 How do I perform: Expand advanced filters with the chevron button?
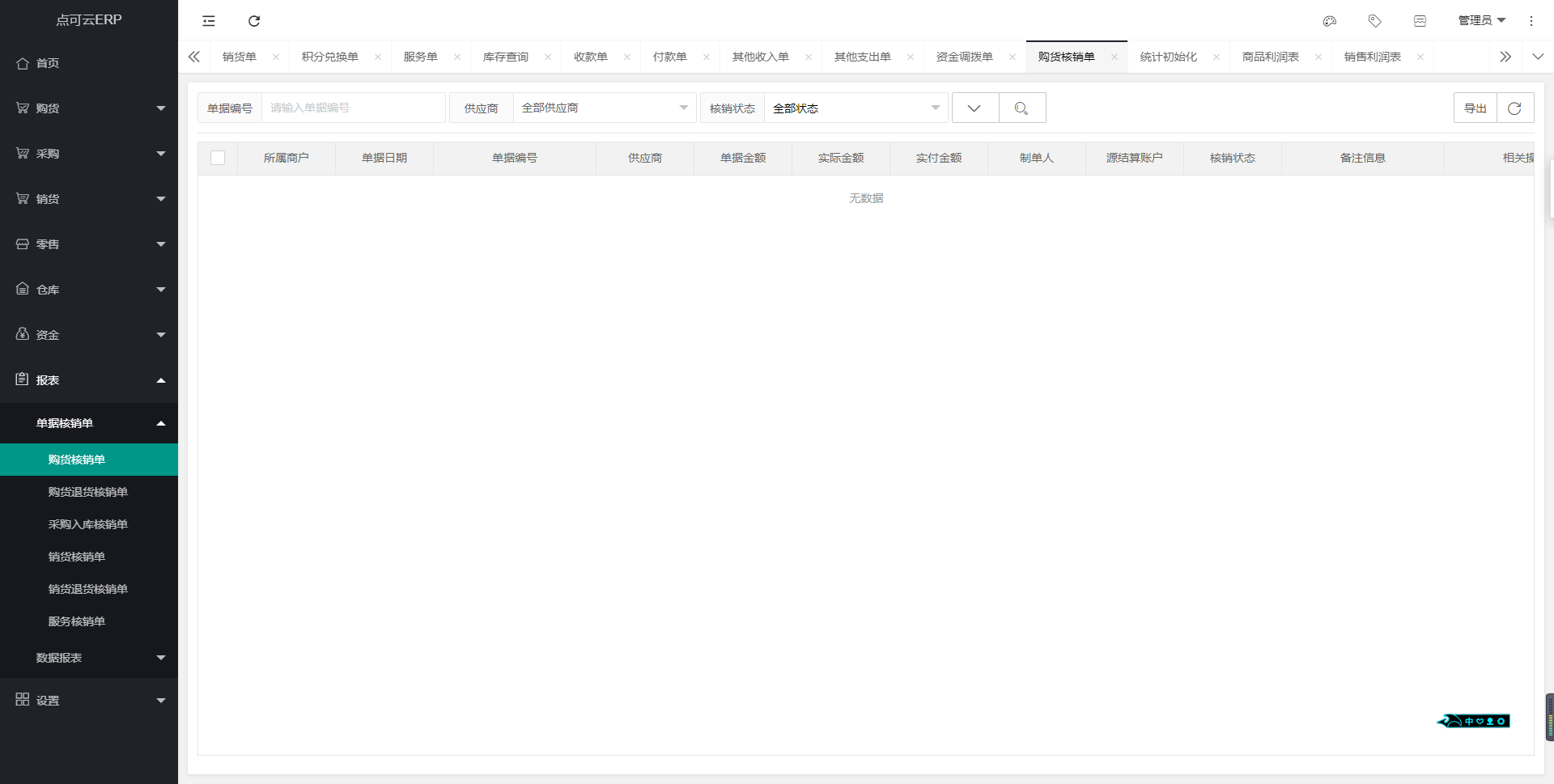974,108
